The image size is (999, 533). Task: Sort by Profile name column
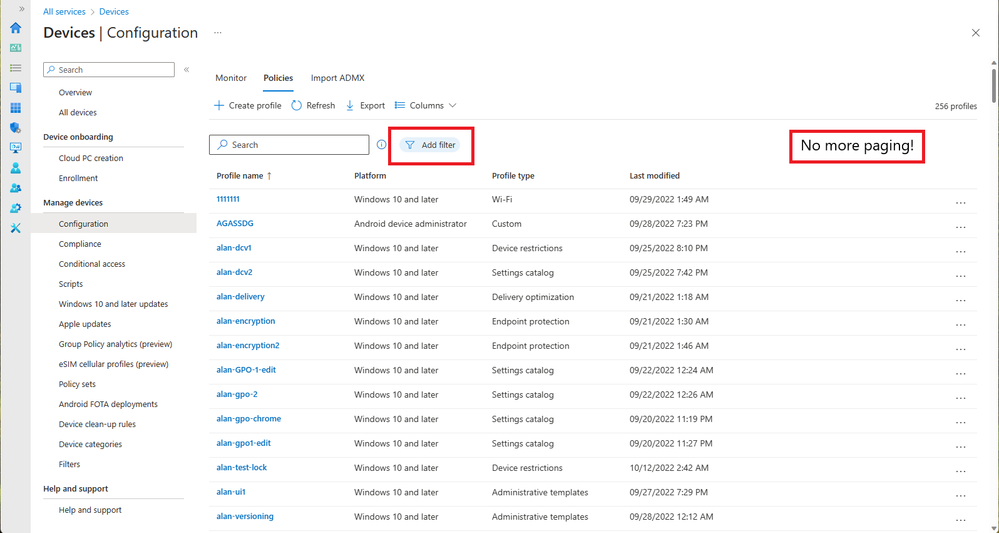244,176
